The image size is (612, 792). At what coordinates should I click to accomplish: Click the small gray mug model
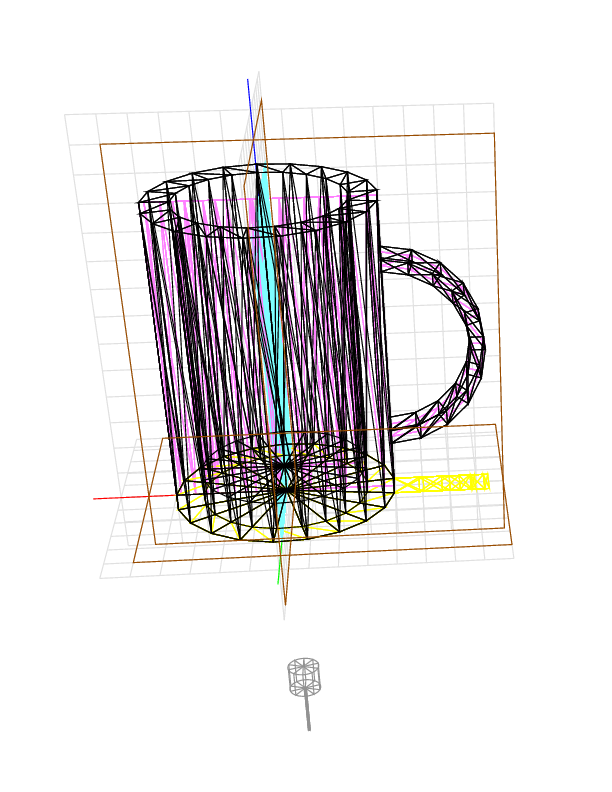pyautogui.click(x=304, y=676)
